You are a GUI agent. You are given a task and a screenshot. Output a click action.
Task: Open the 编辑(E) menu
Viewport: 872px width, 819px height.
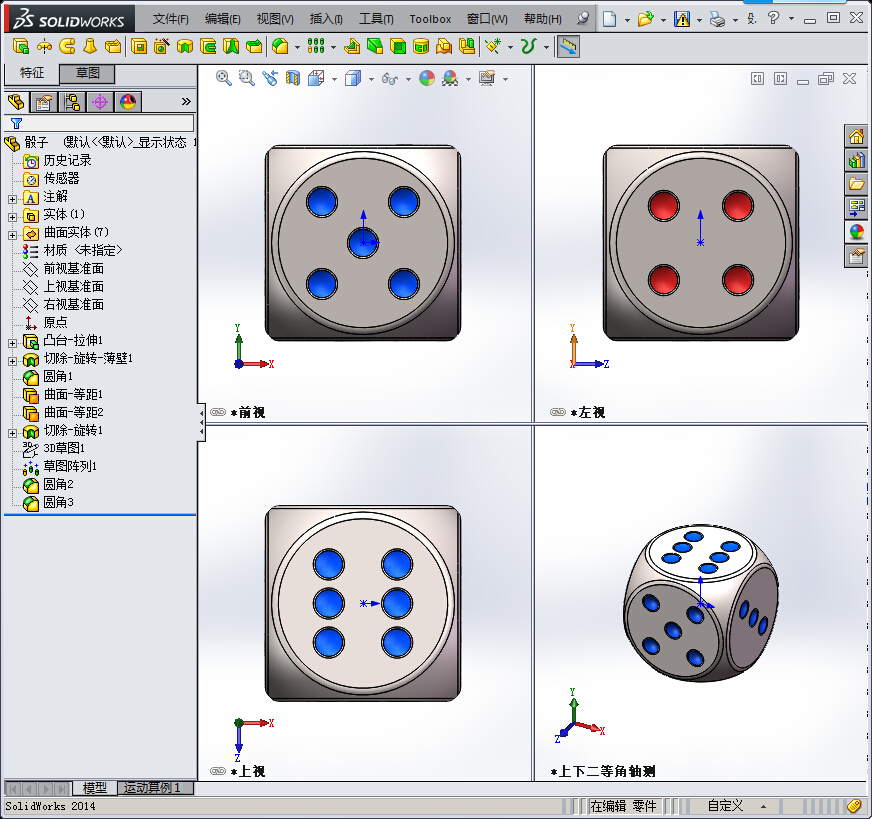pyautogui.click(x=222, y=19)
